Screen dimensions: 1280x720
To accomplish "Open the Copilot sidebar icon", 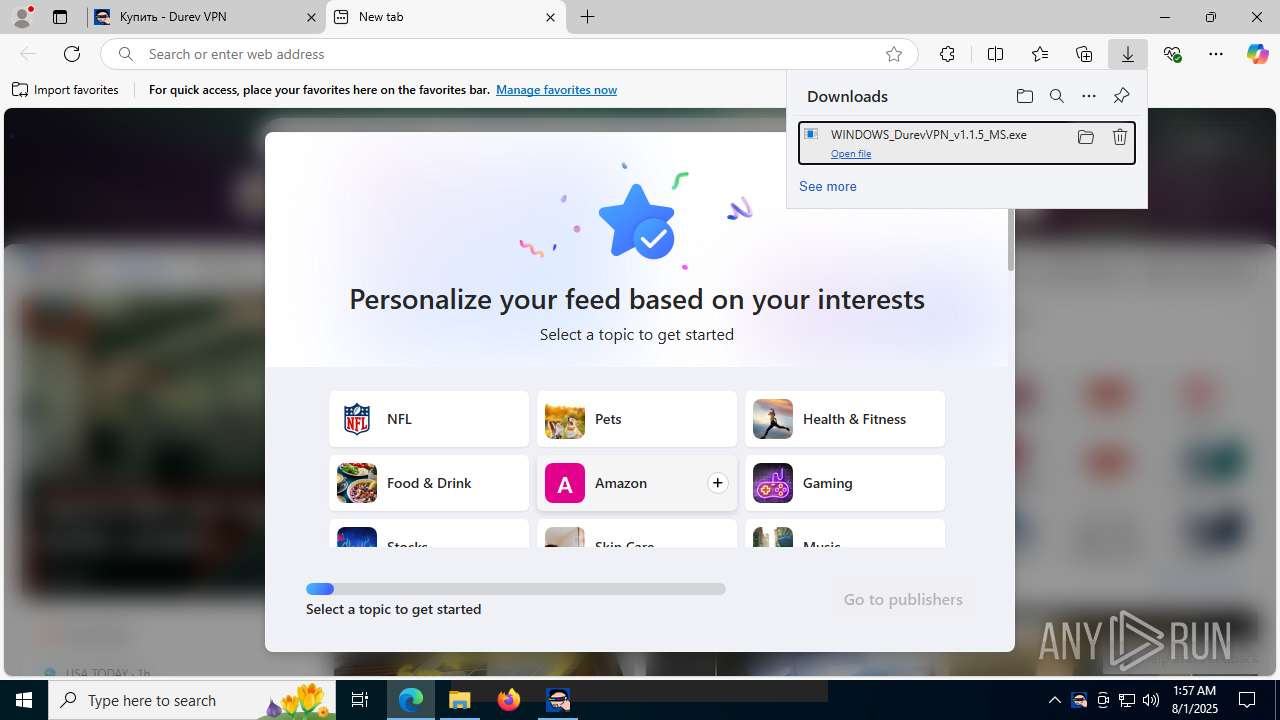I will [x=1257, y=54].
